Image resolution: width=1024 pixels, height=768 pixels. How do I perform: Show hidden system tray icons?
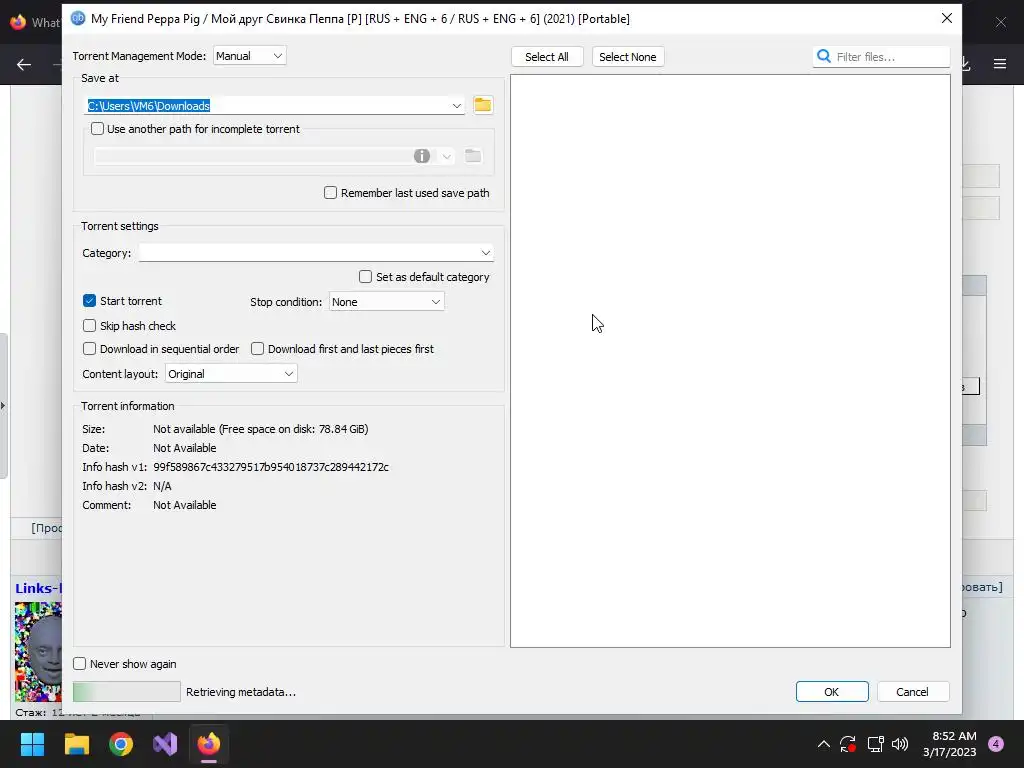pyautogui.click(x=824, y=744)
